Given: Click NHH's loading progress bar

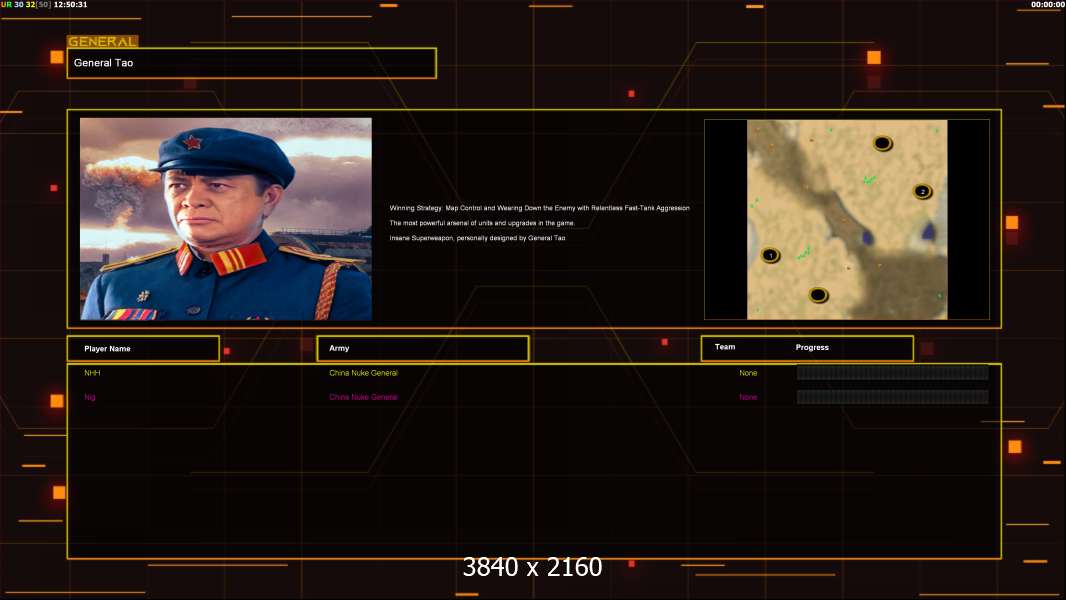Looking at the screenshot, I should 893,372.
